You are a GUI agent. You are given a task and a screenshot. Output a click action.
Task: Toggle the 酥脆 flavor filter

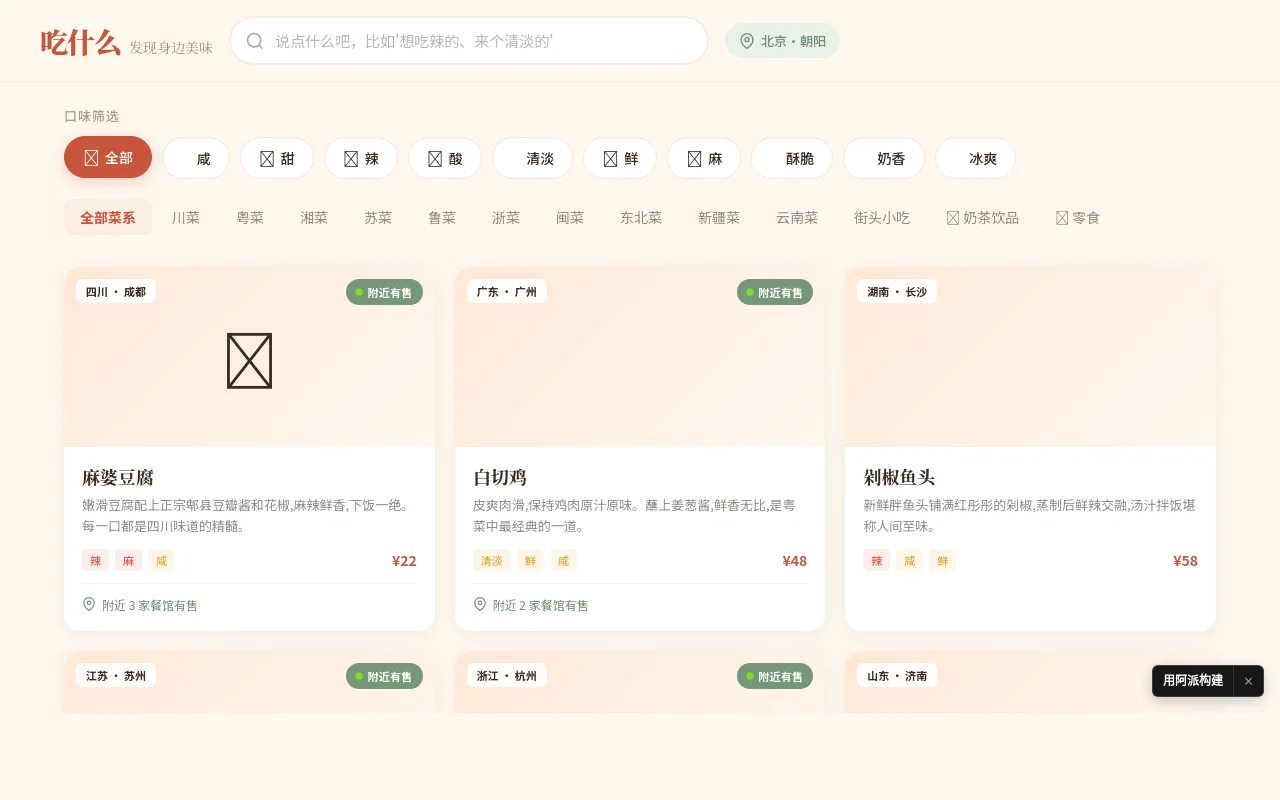[x=792, y=158]
